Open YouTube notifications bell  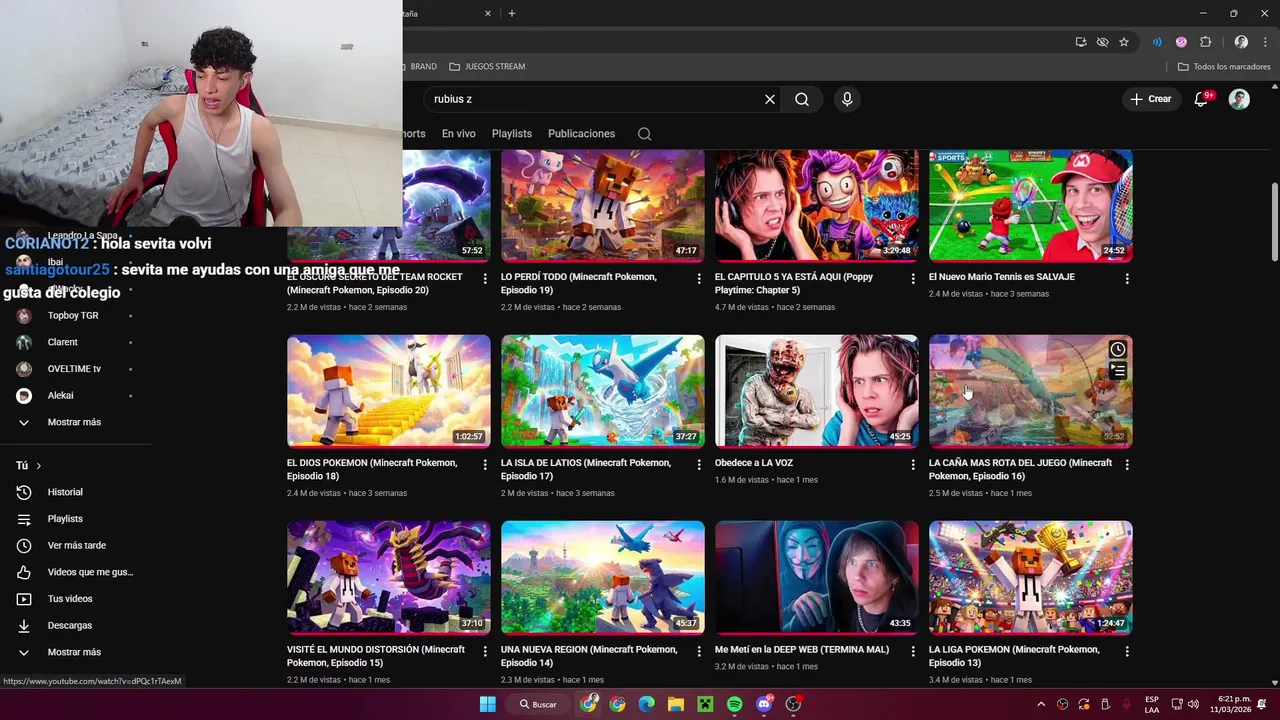click(x=1202, y=99)
